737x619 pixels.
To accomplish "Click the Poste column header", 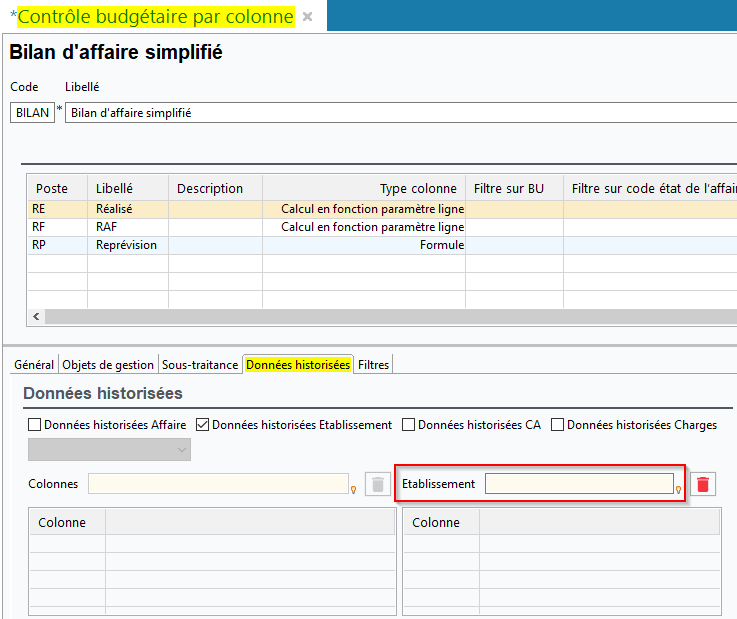I will pos(58,188).
